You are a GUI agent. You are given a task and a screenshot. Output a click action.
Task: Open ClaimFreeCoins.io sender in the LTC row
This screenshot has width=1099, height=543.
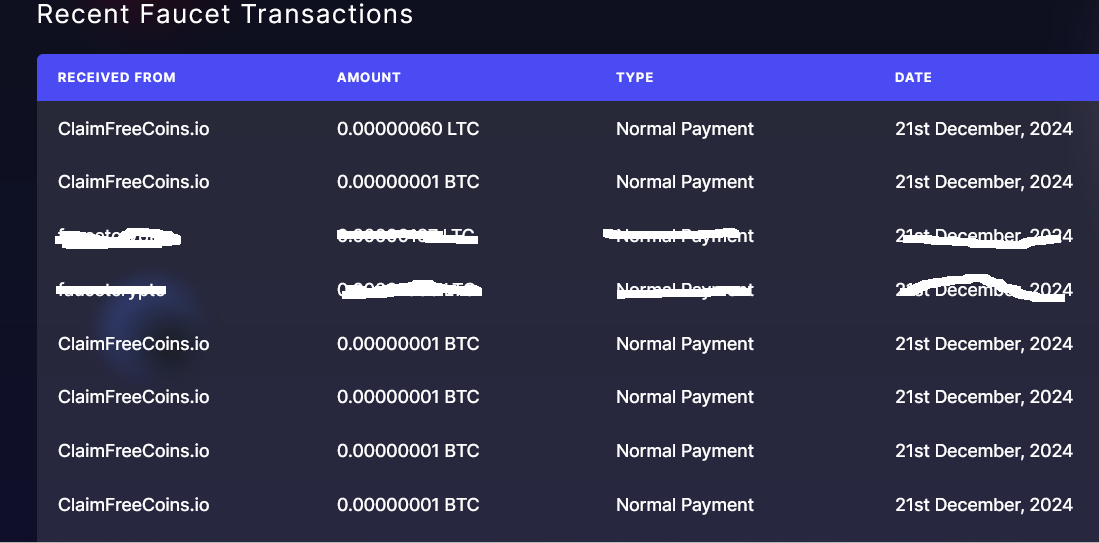[133, 129]
